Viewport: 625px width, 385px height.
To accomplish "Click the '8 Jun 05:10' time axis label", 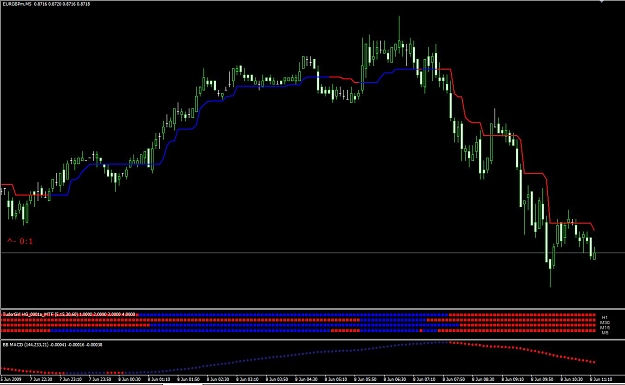I will click(336, 379).
